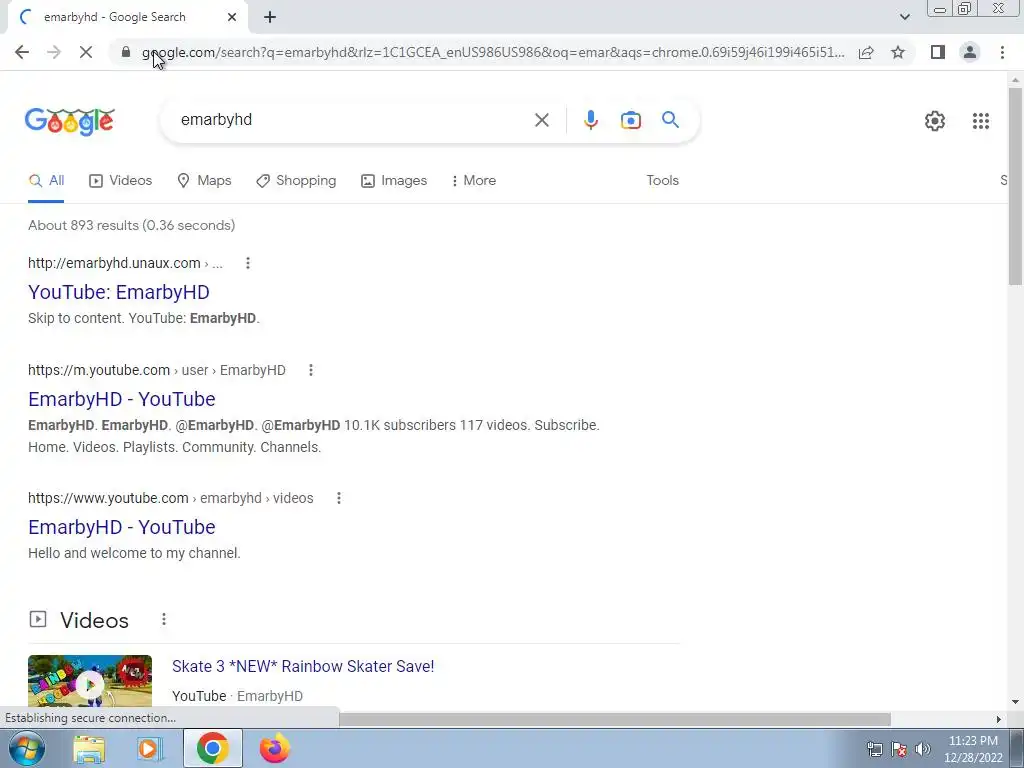Open Chrome three-dot menu
The height and width of the screenshot is (768, 1024).
click(1002, 52)
